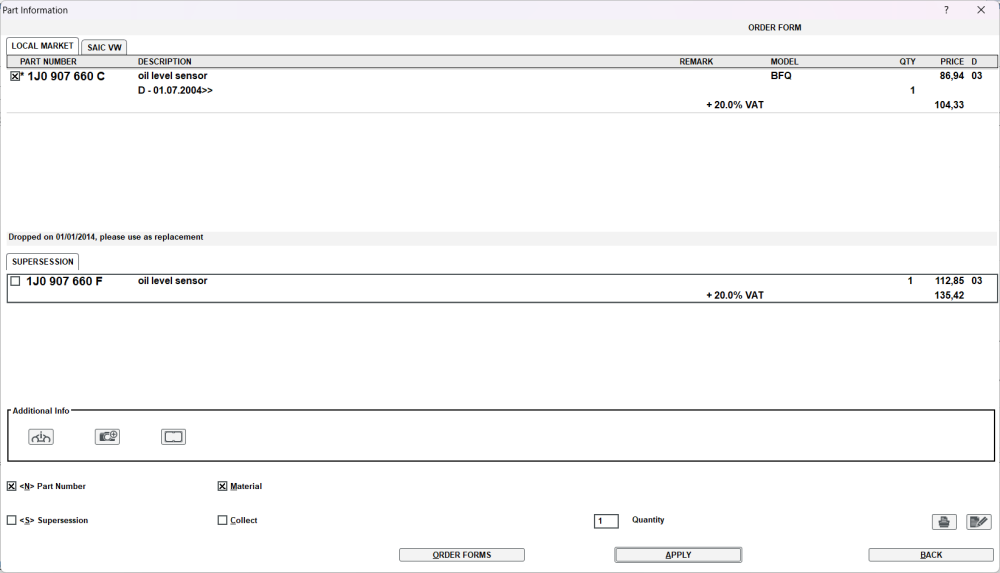
Task: Click the price 86,94
Action: [x=952, y=76]
